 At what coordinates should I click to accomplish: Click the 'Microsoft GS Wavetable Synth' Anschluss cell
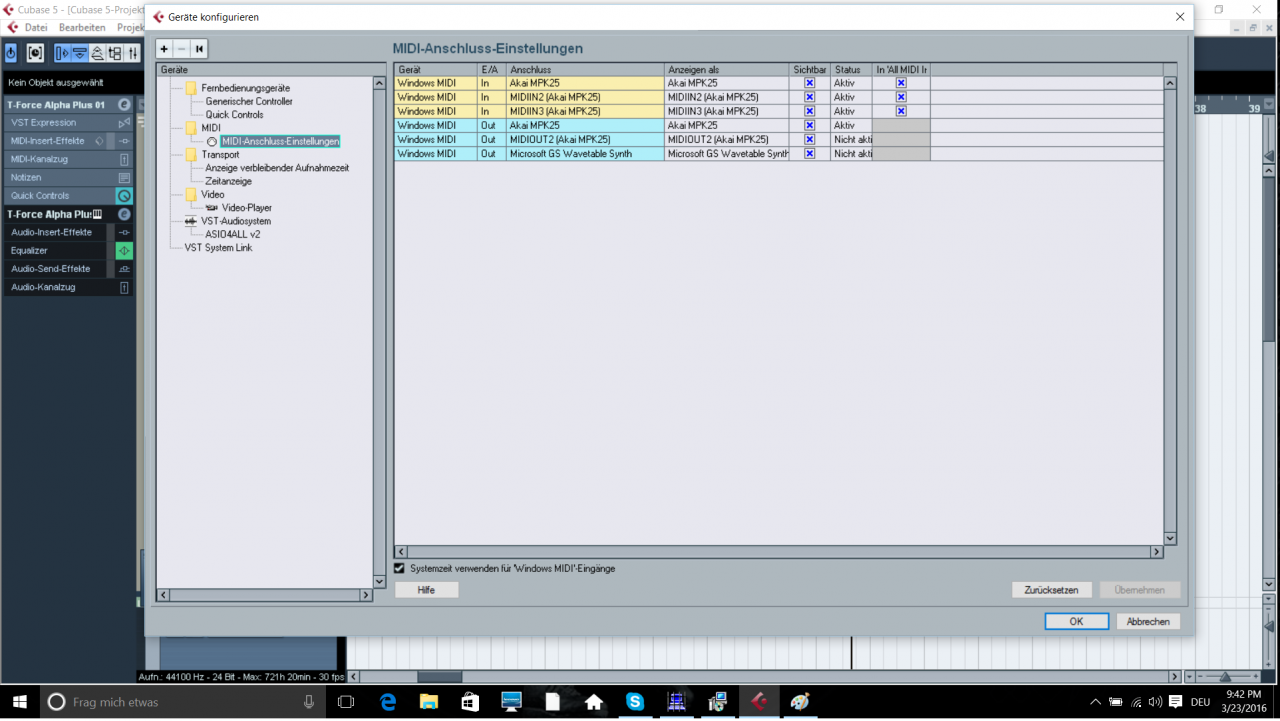click(585, 153)
